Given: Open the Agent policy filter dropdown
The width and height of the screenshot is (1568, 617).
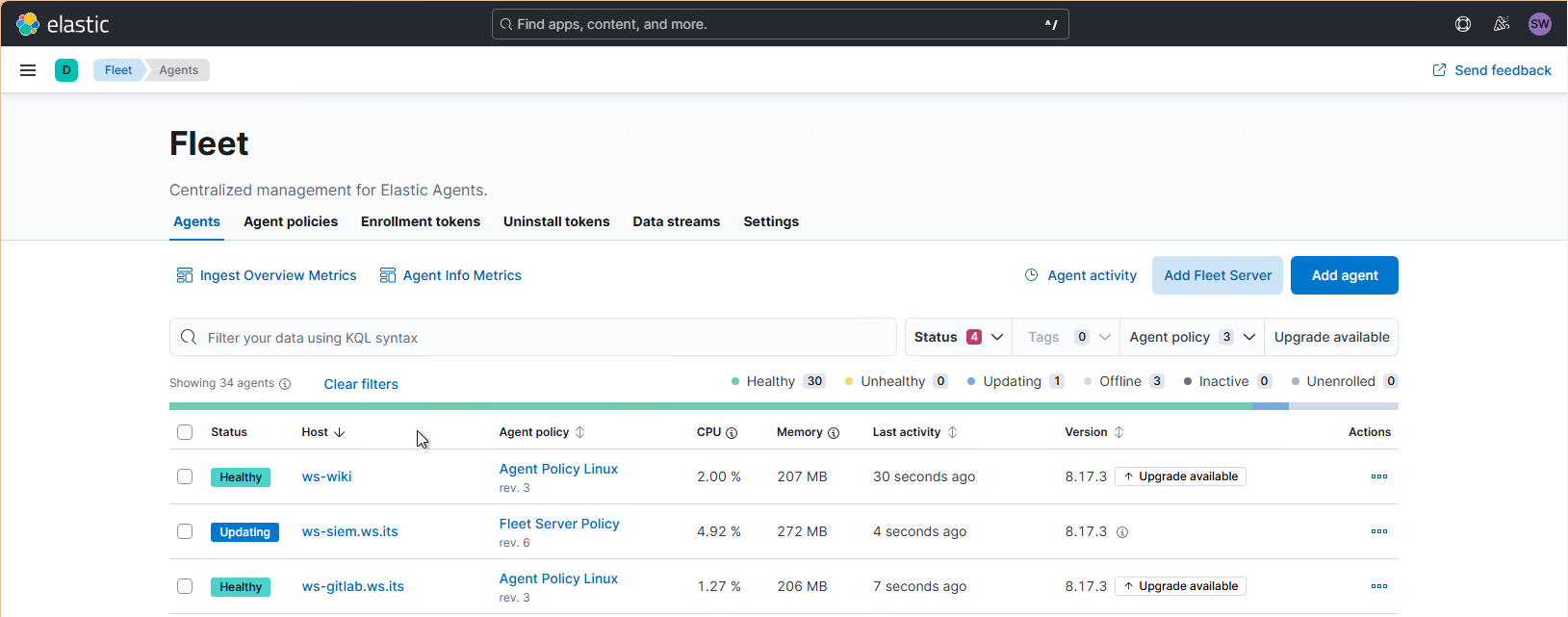Looking at the screenshot, I should 1192,337.
